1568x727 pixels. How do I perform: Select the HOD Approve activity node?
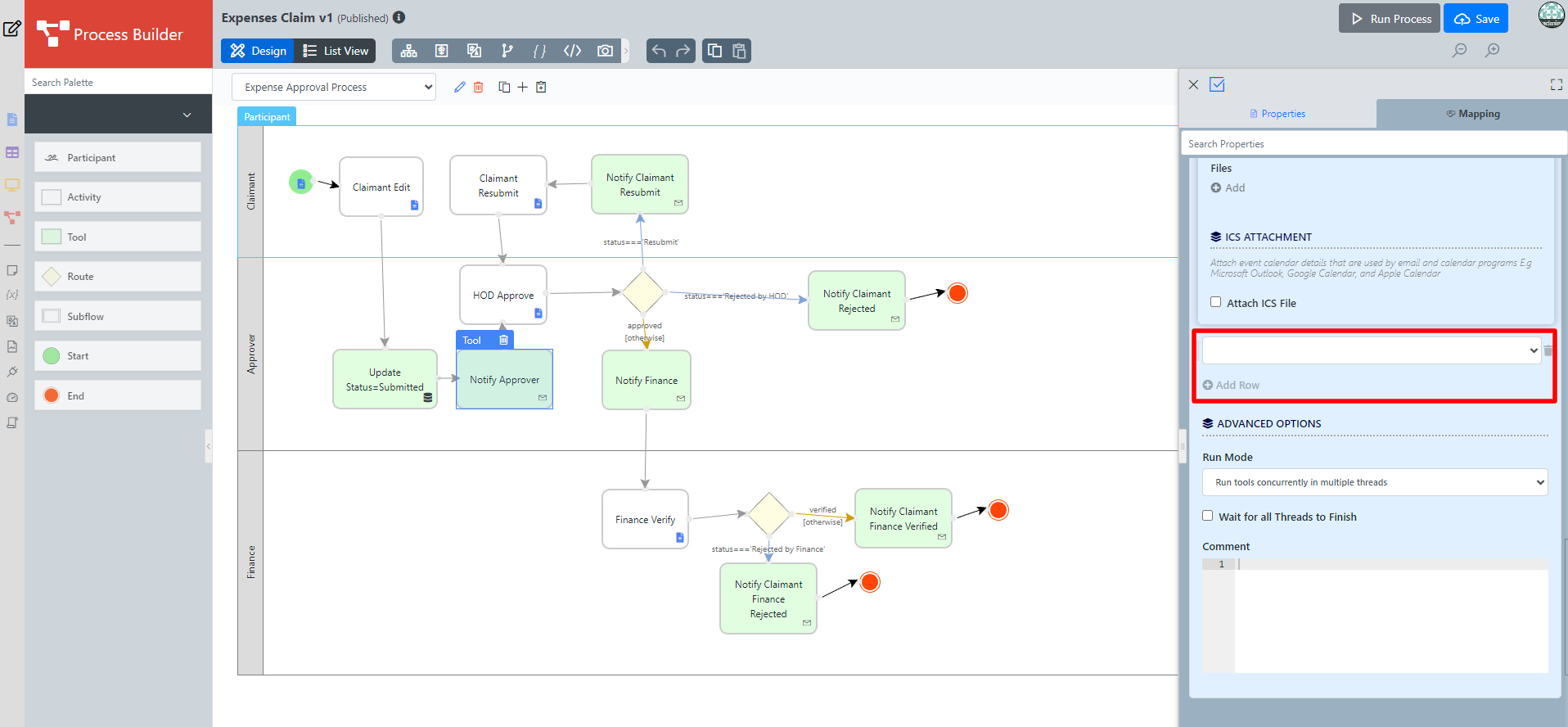coord(502,295)
